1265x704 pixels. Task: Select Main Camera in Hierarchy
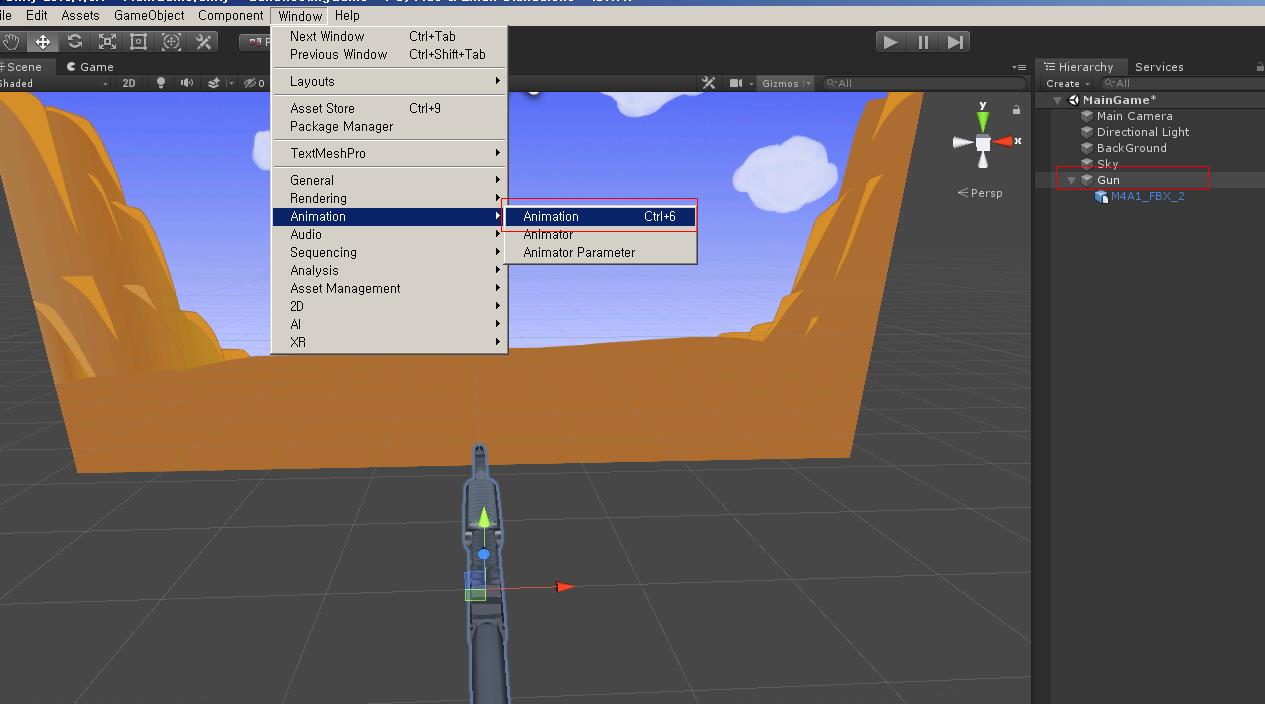point(1134,116)
